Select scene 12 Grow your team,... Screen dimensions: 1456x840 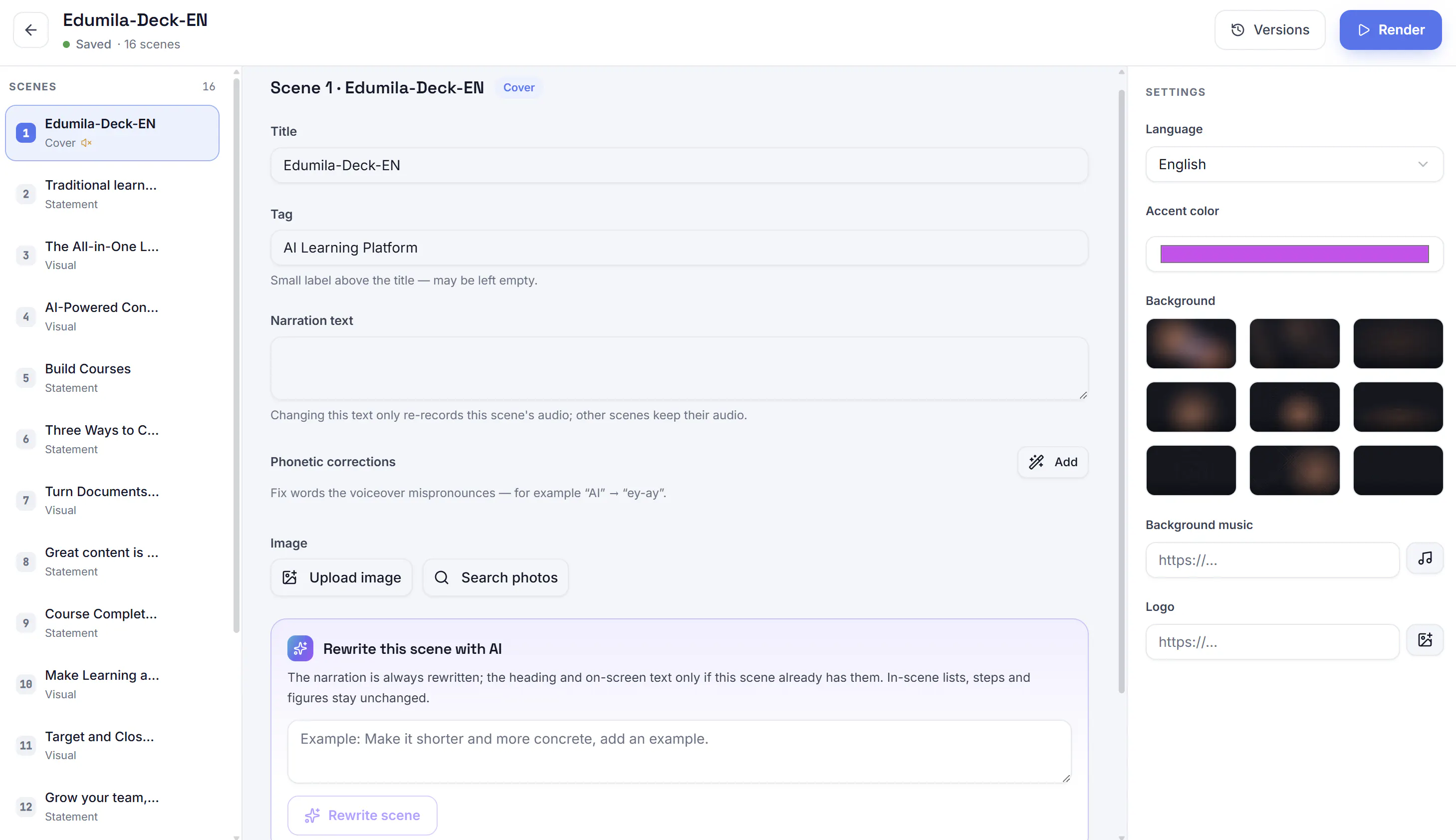click(x=112, y=807)
